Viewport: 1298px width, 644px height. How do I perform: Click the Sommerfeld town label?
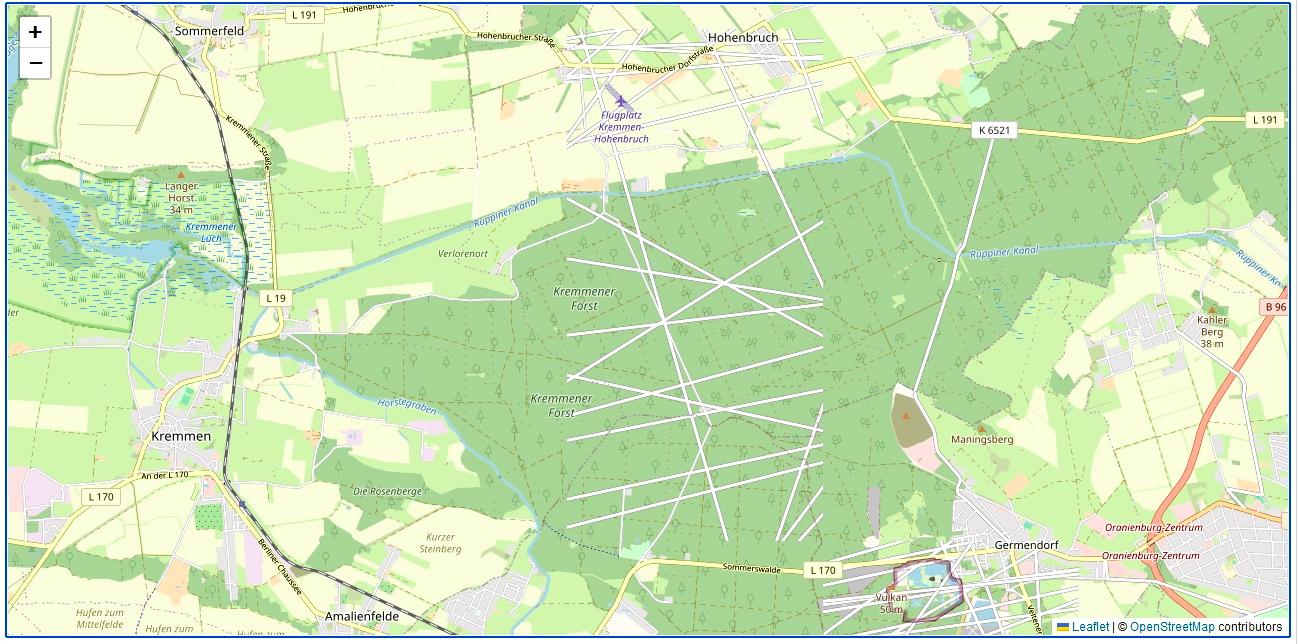pos(210,31)
